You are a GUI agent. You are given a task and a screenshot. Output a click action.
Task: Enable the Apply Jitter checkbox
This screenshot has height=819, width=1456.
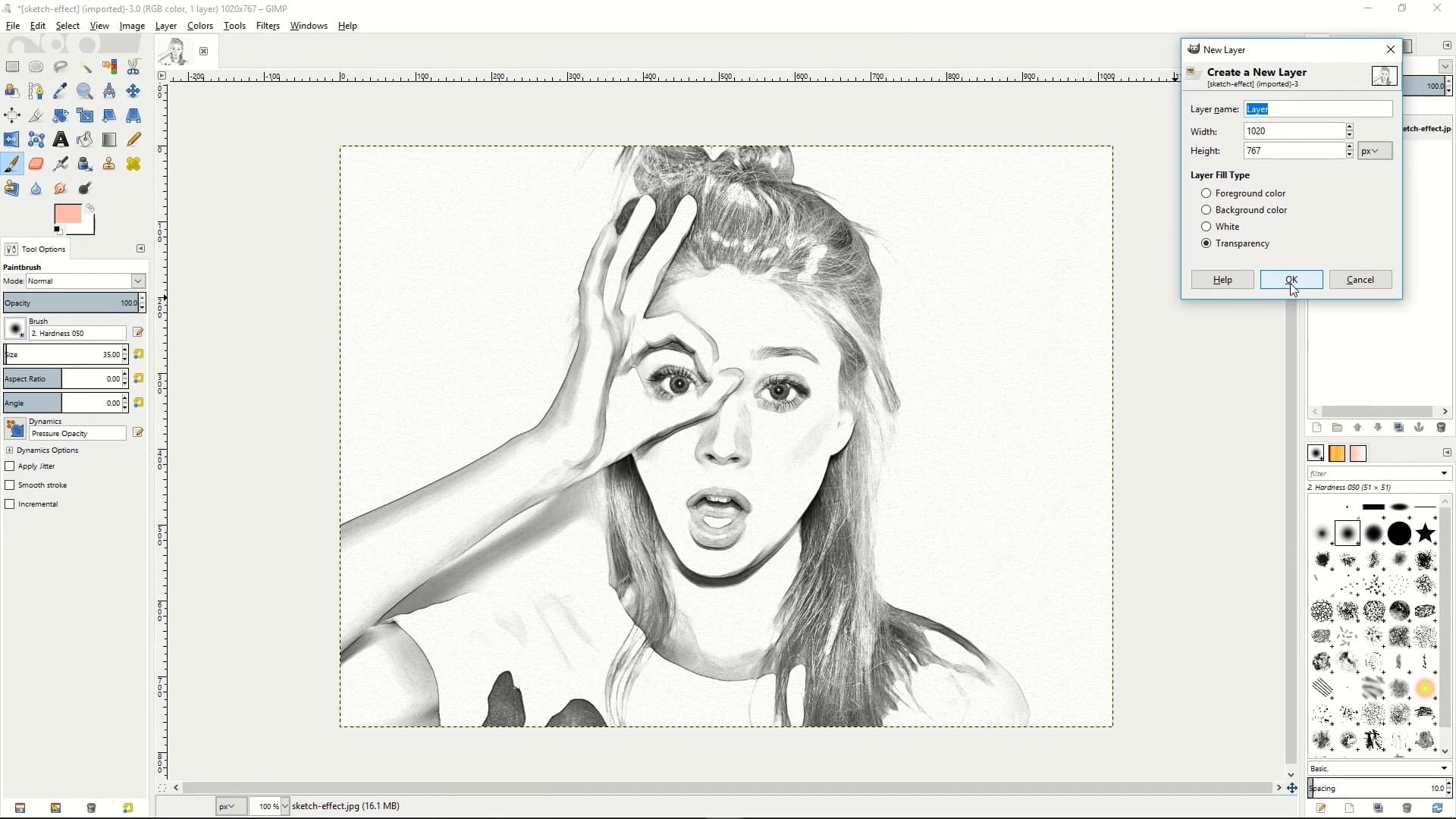point(11,466)
